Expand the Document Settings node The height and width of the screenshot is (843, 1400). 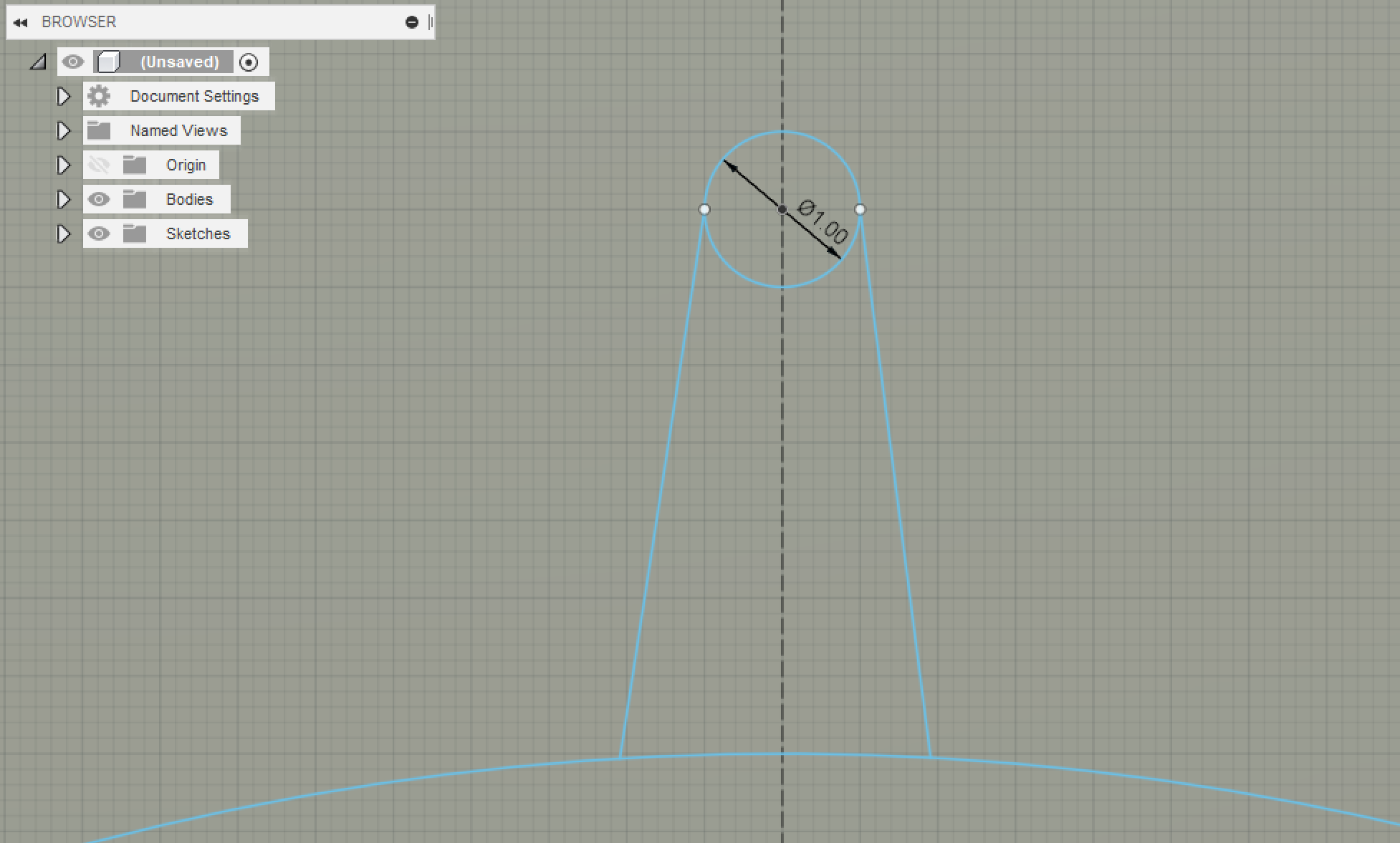pos(64,96)
